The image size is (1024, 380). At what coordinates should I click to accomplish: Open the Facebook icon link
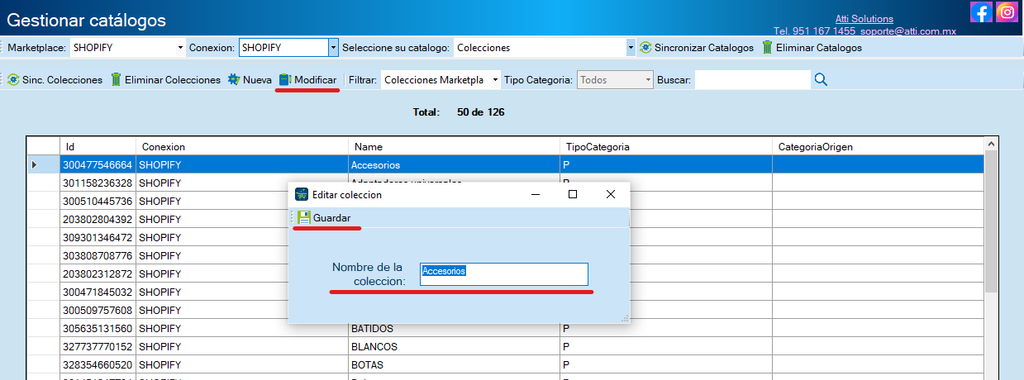pyautogui.click(x=981, y=12)
